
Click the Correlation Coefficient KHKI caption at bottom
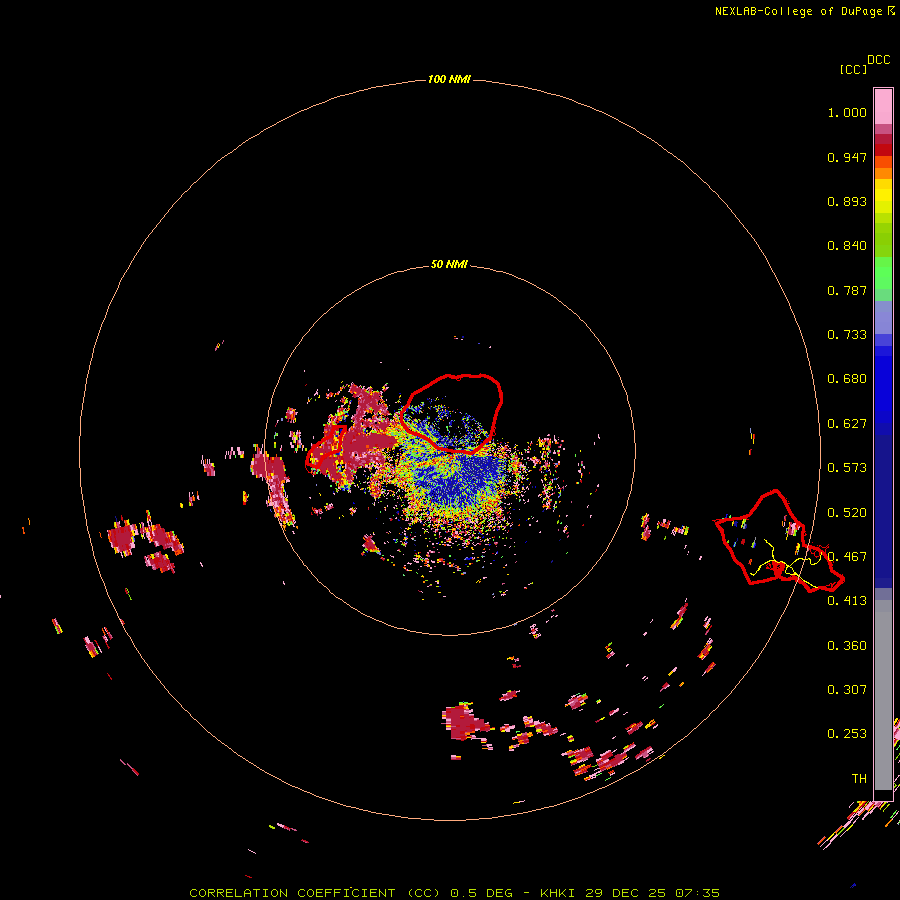[454, 893]
